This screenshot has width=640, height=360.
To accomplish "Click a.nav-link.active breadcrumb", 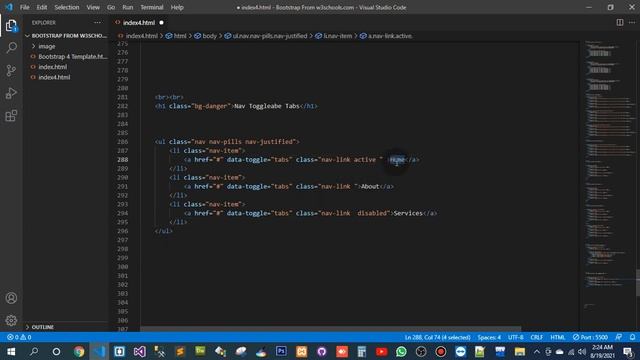I will pos(390,36).
